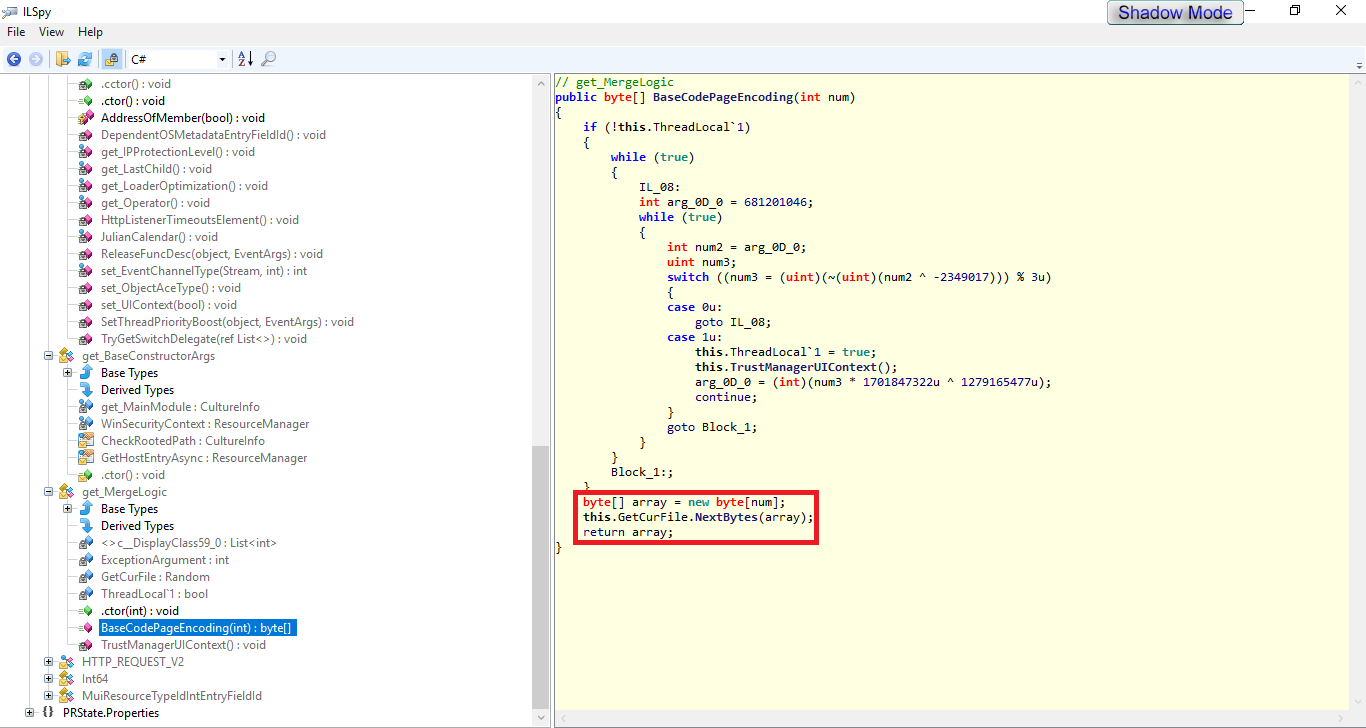Click the GetCurFile field icon
Screen dimensions: 1366x728
[x=86, y=577]
